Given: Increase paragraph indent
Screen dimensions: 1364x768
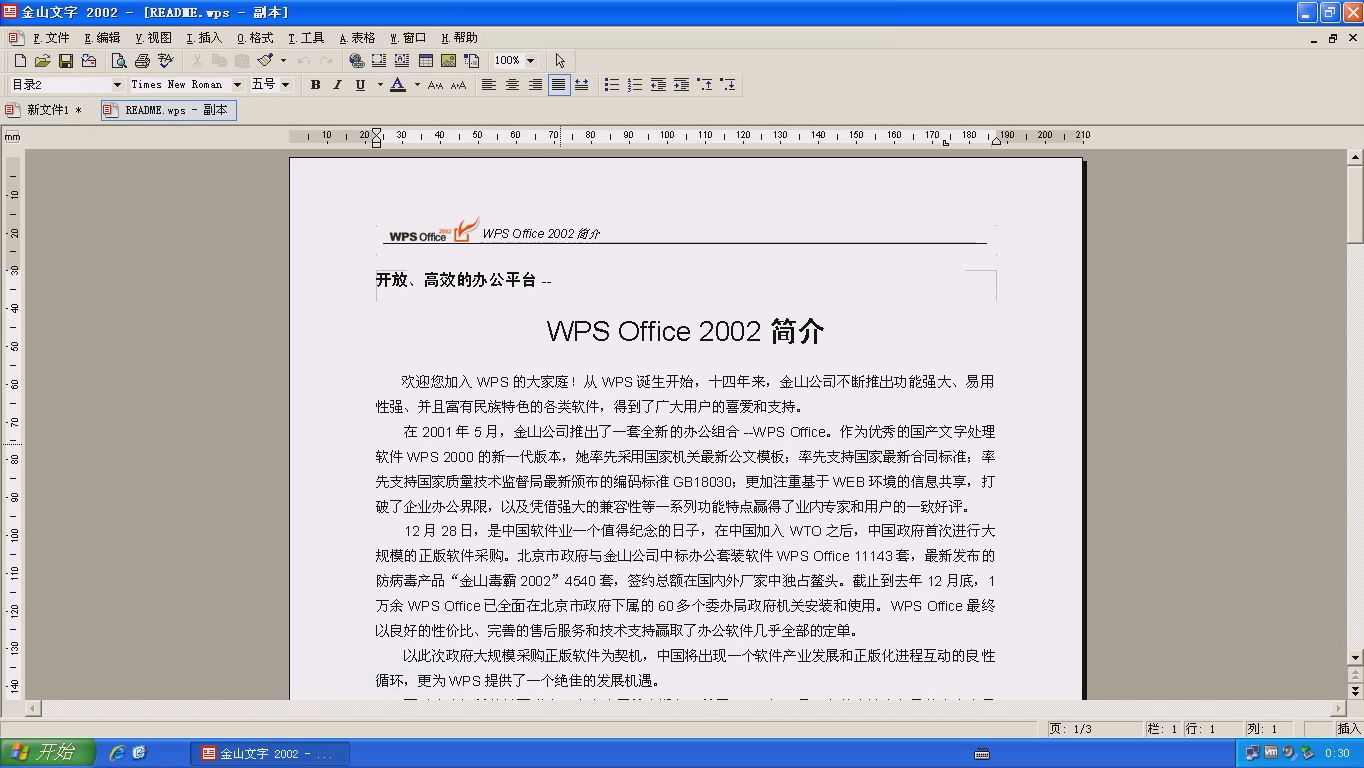Looking at the screenshot, I should click(681, 85).
